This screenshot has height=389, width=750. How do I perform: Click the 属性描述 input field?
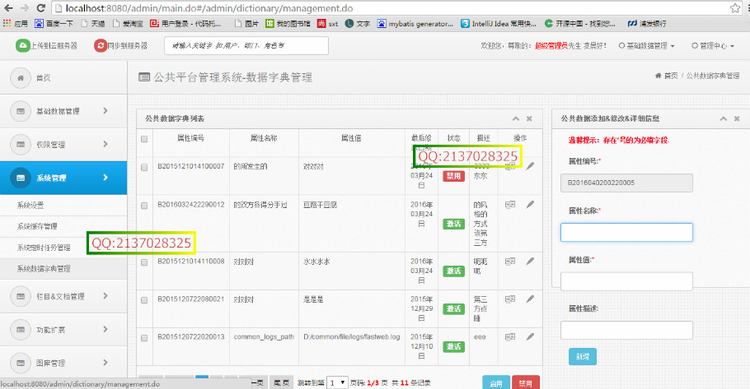point(626,330)
